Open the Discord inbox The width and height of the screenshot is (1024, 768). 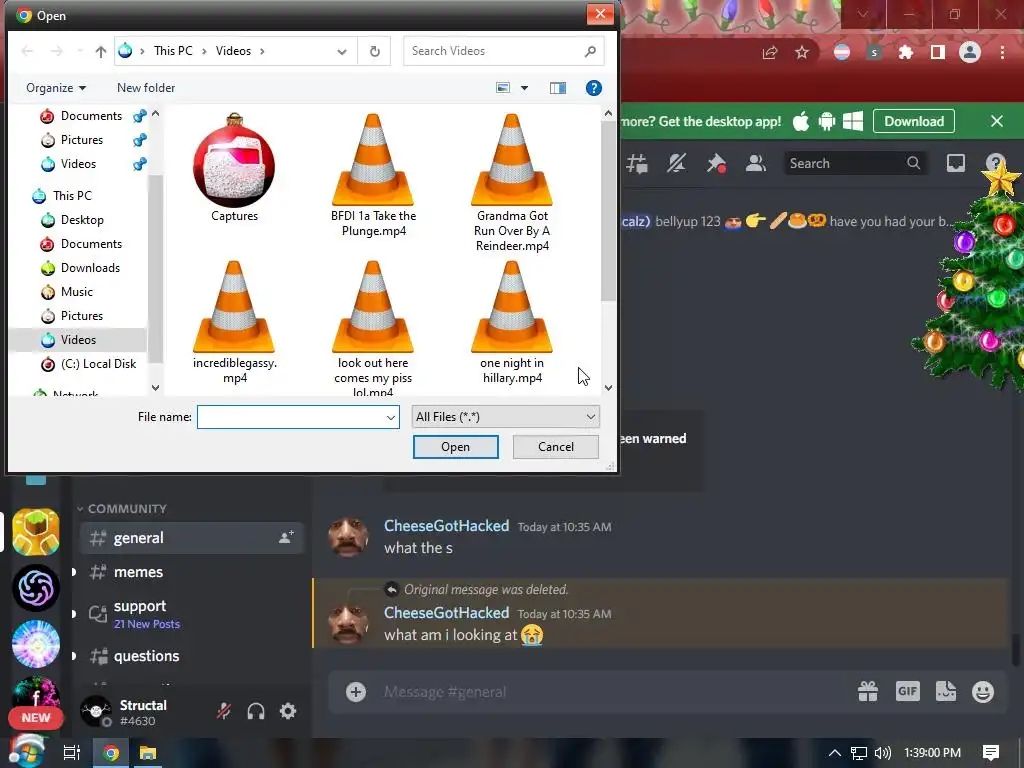pyautogui.click(x=956, y=163)
